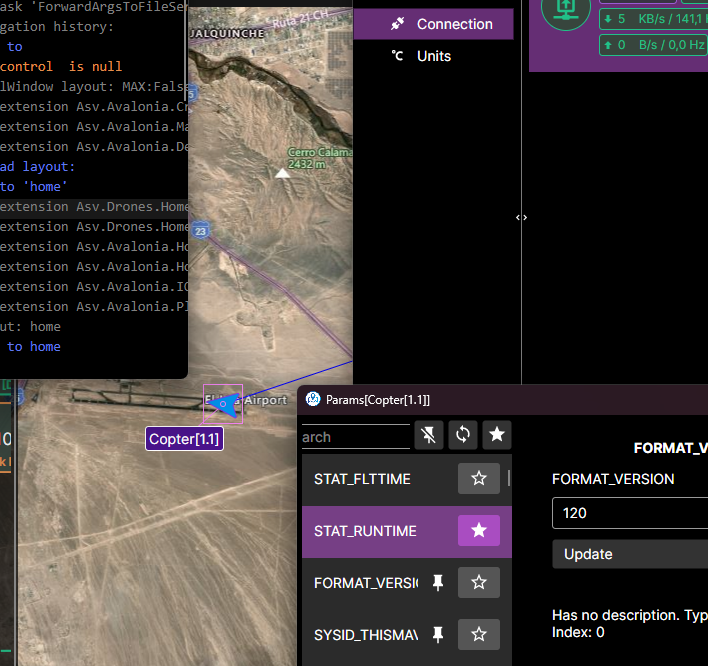Click the pin icon next to FORMAT_VERSION

point(437,582)
